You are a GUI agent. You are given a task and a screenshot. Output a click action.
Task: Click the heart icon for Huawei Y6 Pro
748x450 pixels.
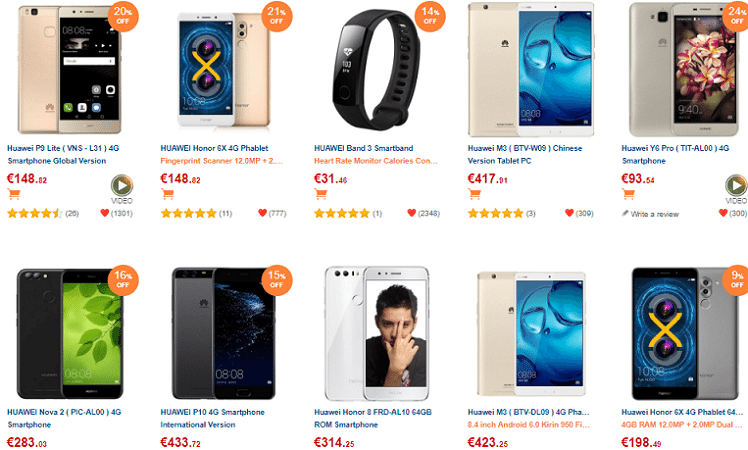tap(723, 213)
